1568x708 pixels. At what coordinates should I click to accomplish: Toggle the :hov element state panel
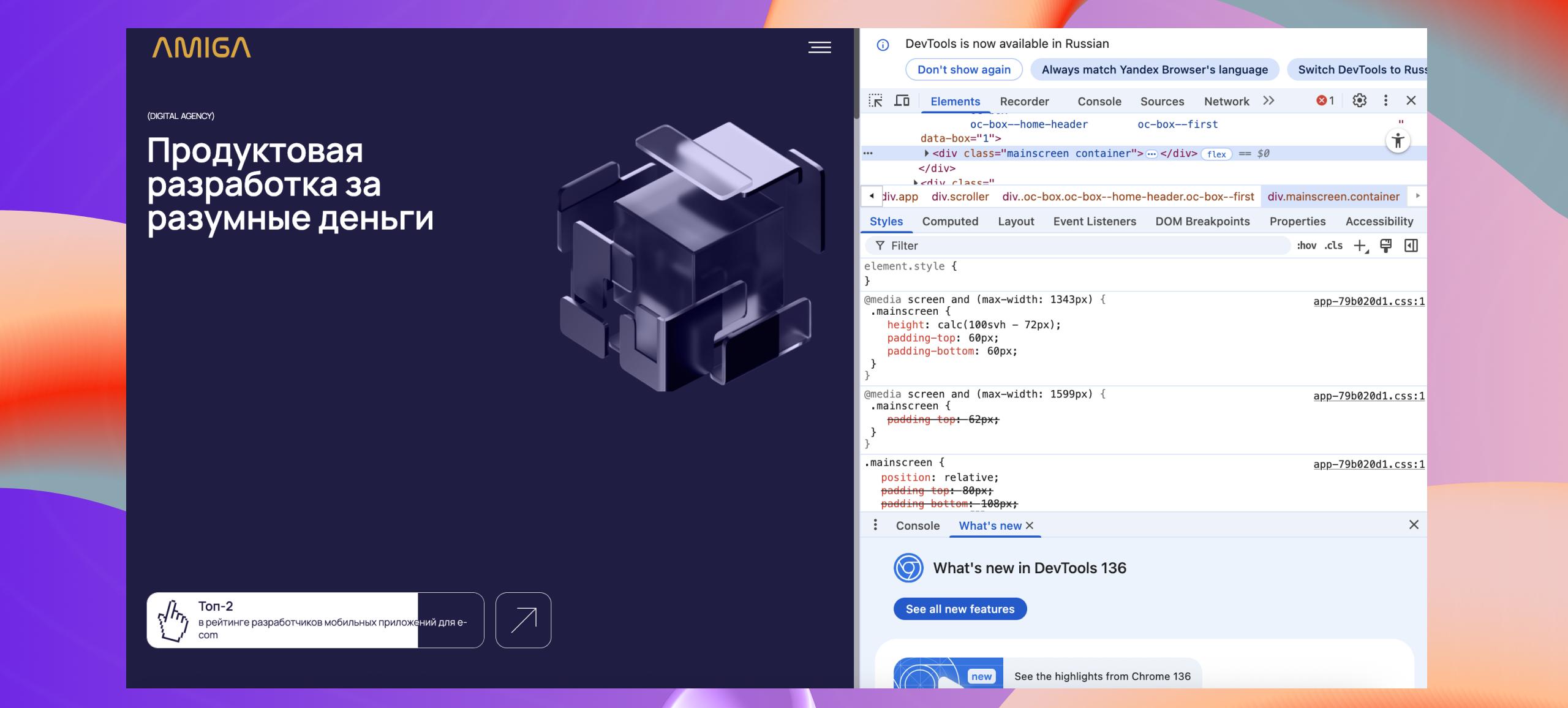tap(1306, 246)
